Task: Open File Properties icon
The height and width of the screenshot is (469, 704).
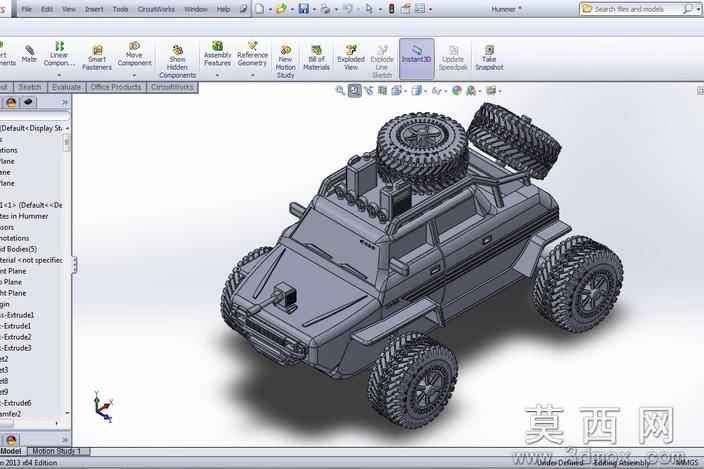Action: [x=405, y=9]
